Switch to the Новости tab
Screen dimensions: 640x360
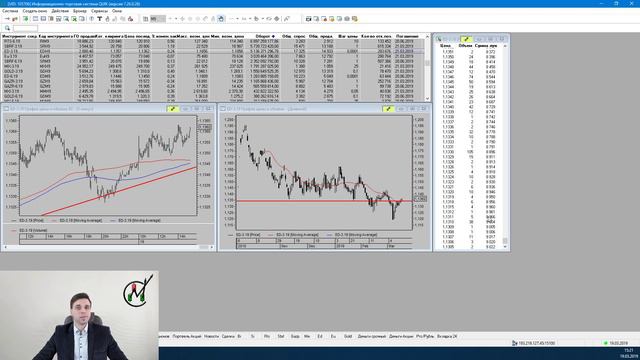point(211,336)
